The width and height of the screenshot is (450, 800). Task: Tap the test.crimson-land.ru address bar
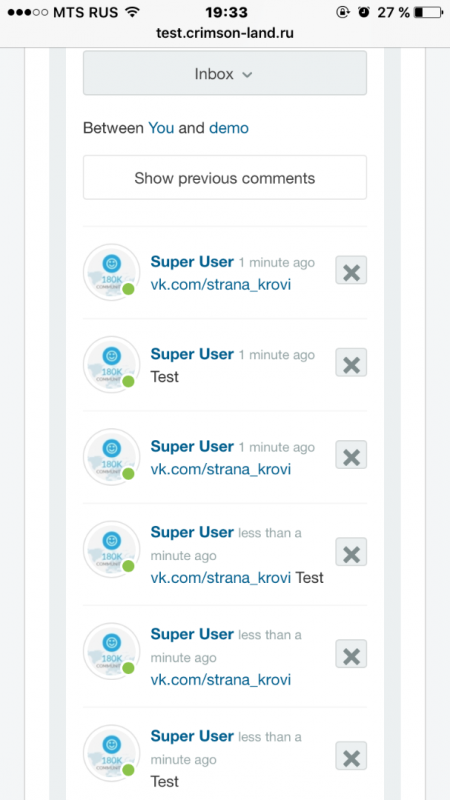tap(224, 33)
